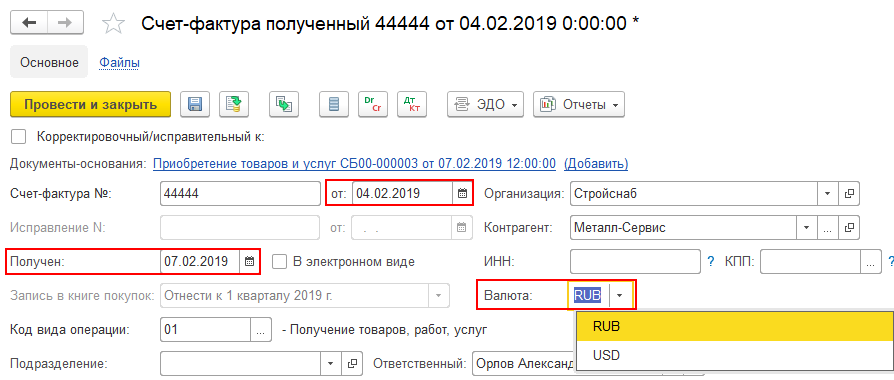Show Dr/Cr postings icon
Screen dimensions: 894x380
(373, 104)
